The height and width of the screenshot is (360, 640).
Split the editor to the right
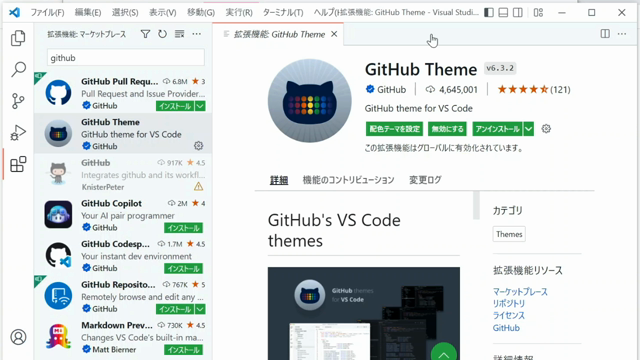605,34
